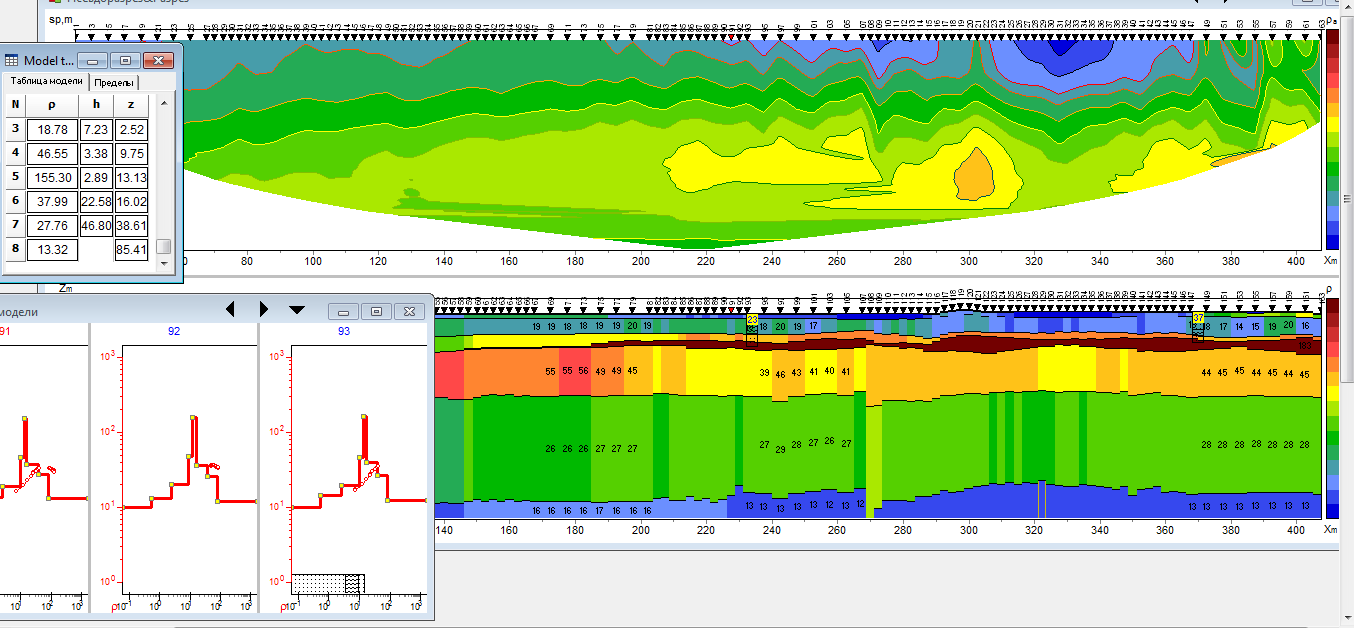Close the Model table window

(x=158, y=60)
